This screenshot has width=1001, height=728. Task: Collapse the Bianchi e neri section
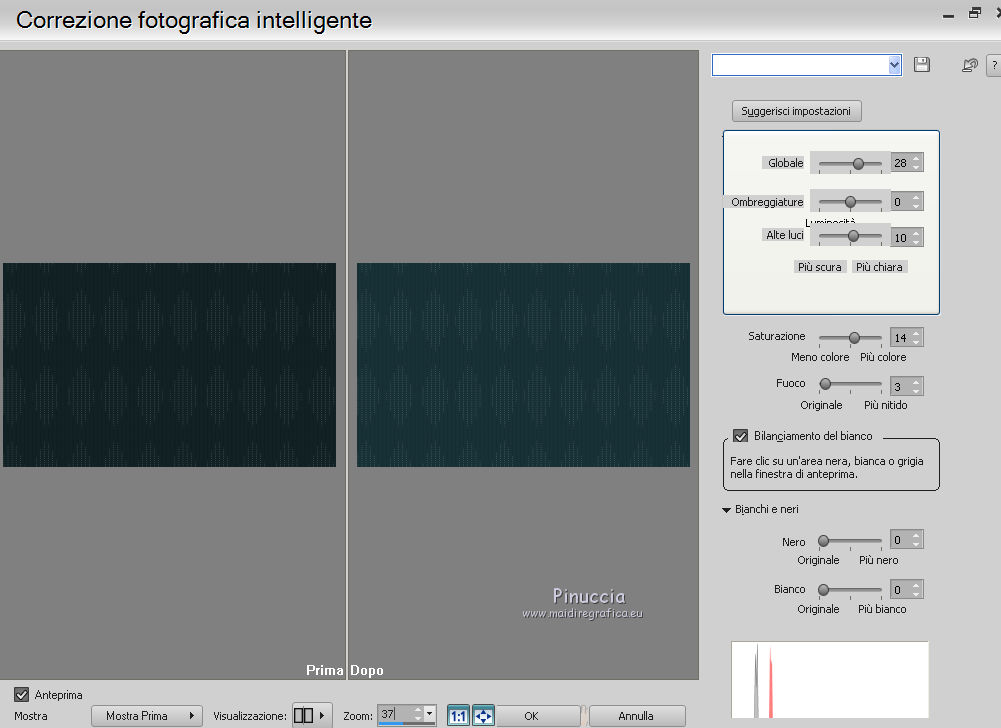tap(726, 510)
